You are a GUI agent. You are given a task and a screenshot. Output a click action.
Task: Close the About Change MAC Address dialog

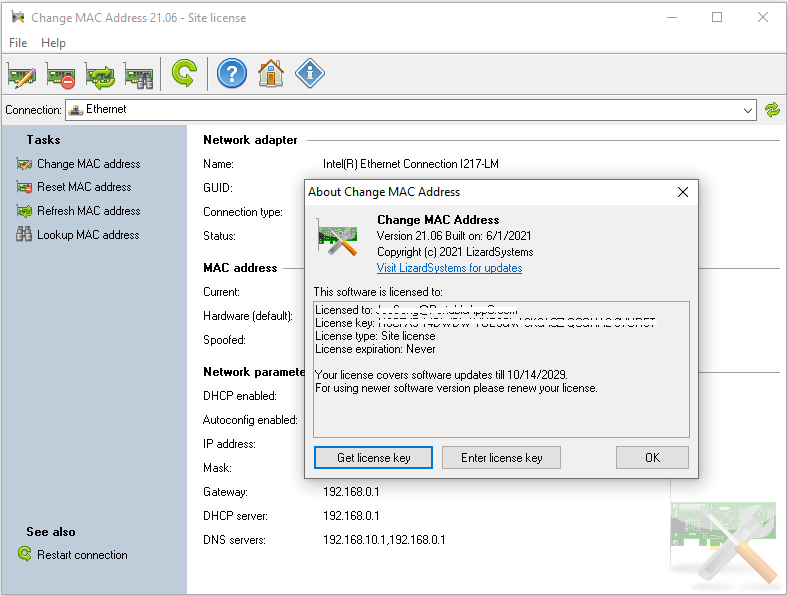[682, 192]
